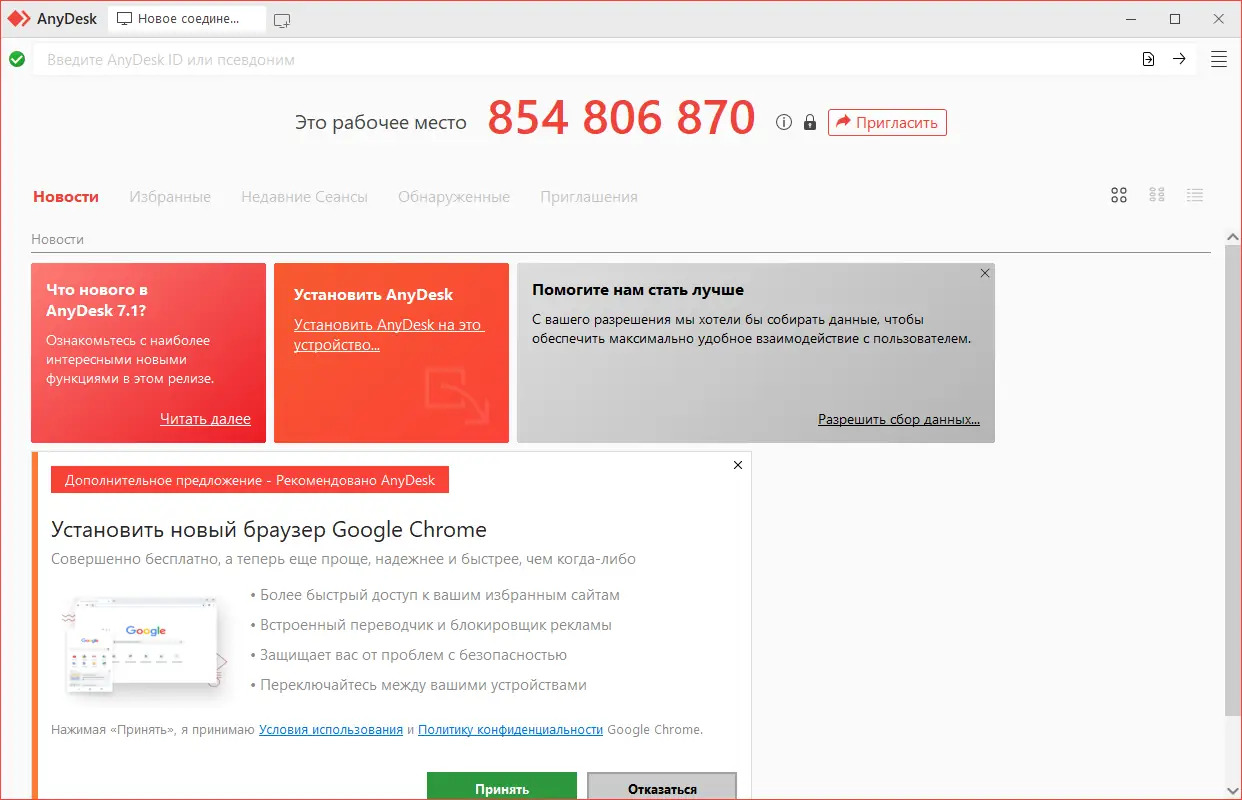The height and width of the screenshot is (800, 1242).
Task: Click 'Разрешить сбор данных...' link
Action: [899, 419]
